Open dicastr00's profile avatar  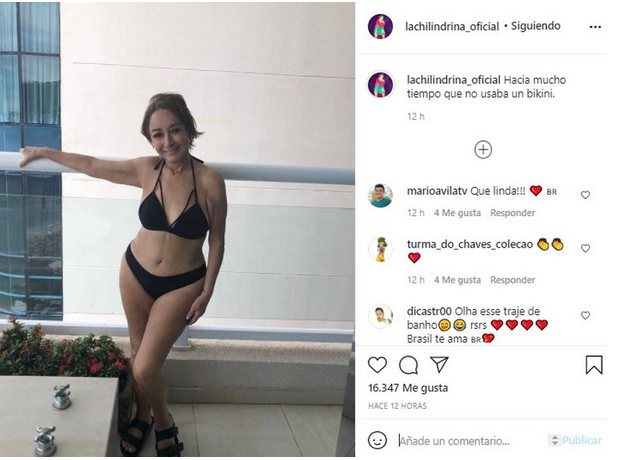click(380, 316)
